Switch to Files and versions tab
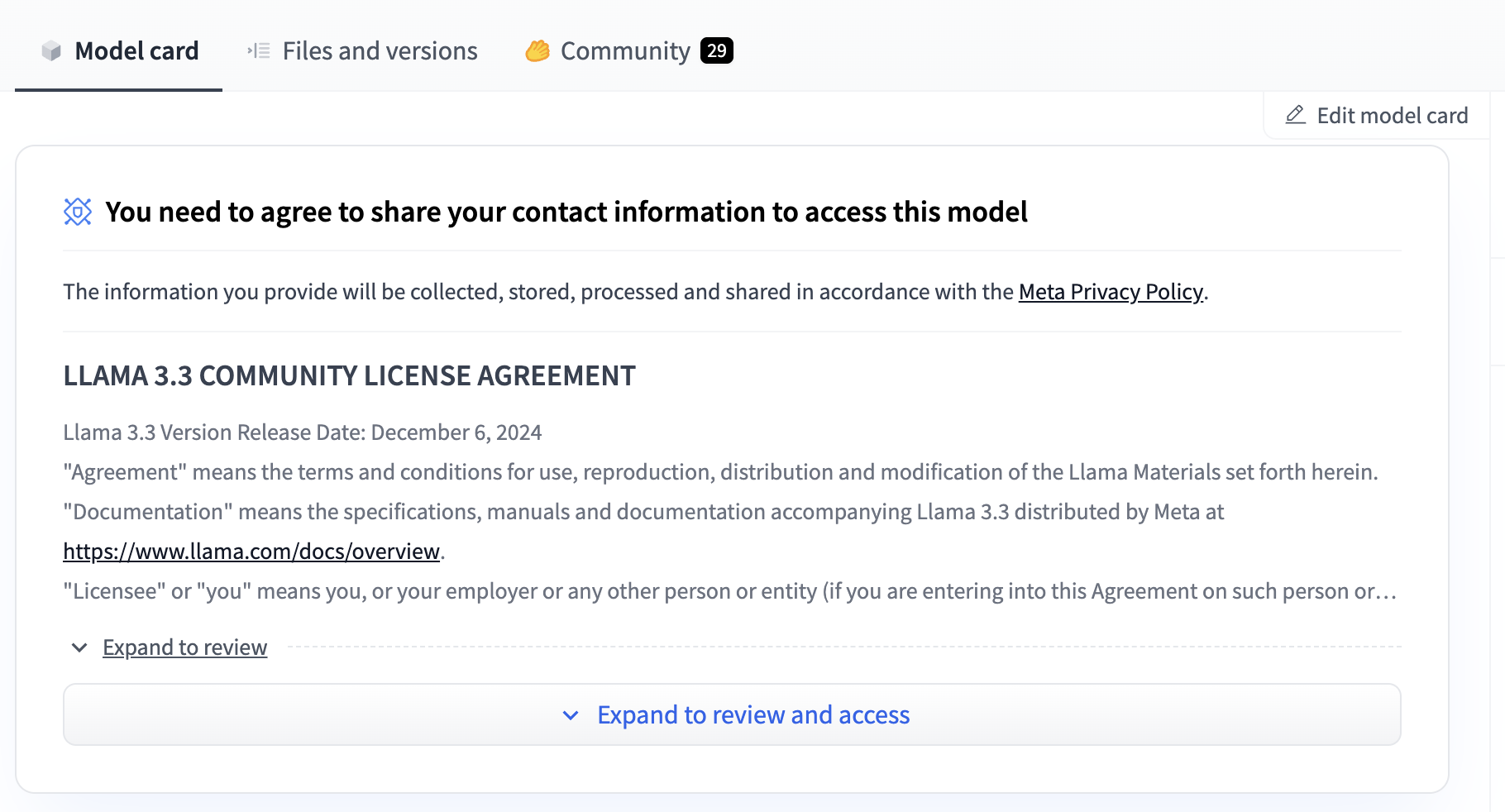The image size is (1505, 812). (362, 50)
